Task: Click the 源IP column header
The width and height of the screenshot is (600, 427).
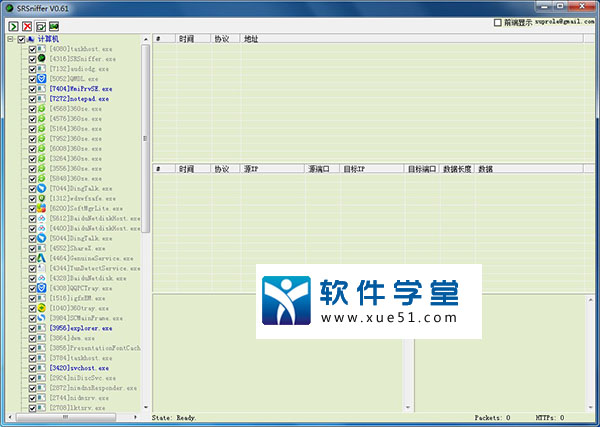Action: pyautogui.click(x=272, y=169)
